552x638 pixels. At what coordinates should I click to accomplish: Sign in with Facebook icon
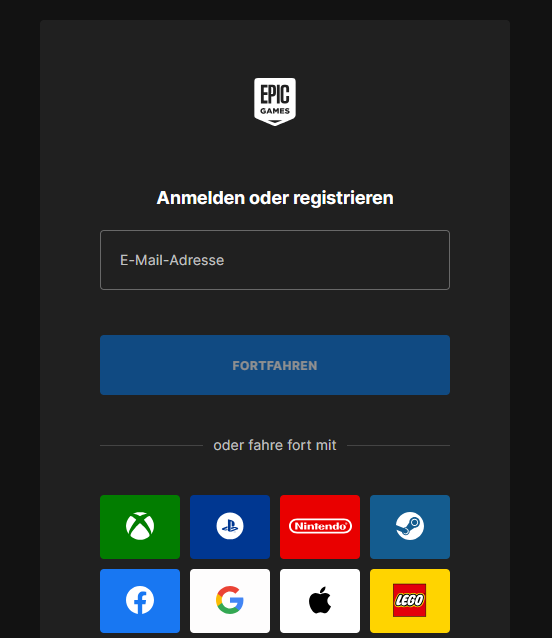[x=140, y=601]
